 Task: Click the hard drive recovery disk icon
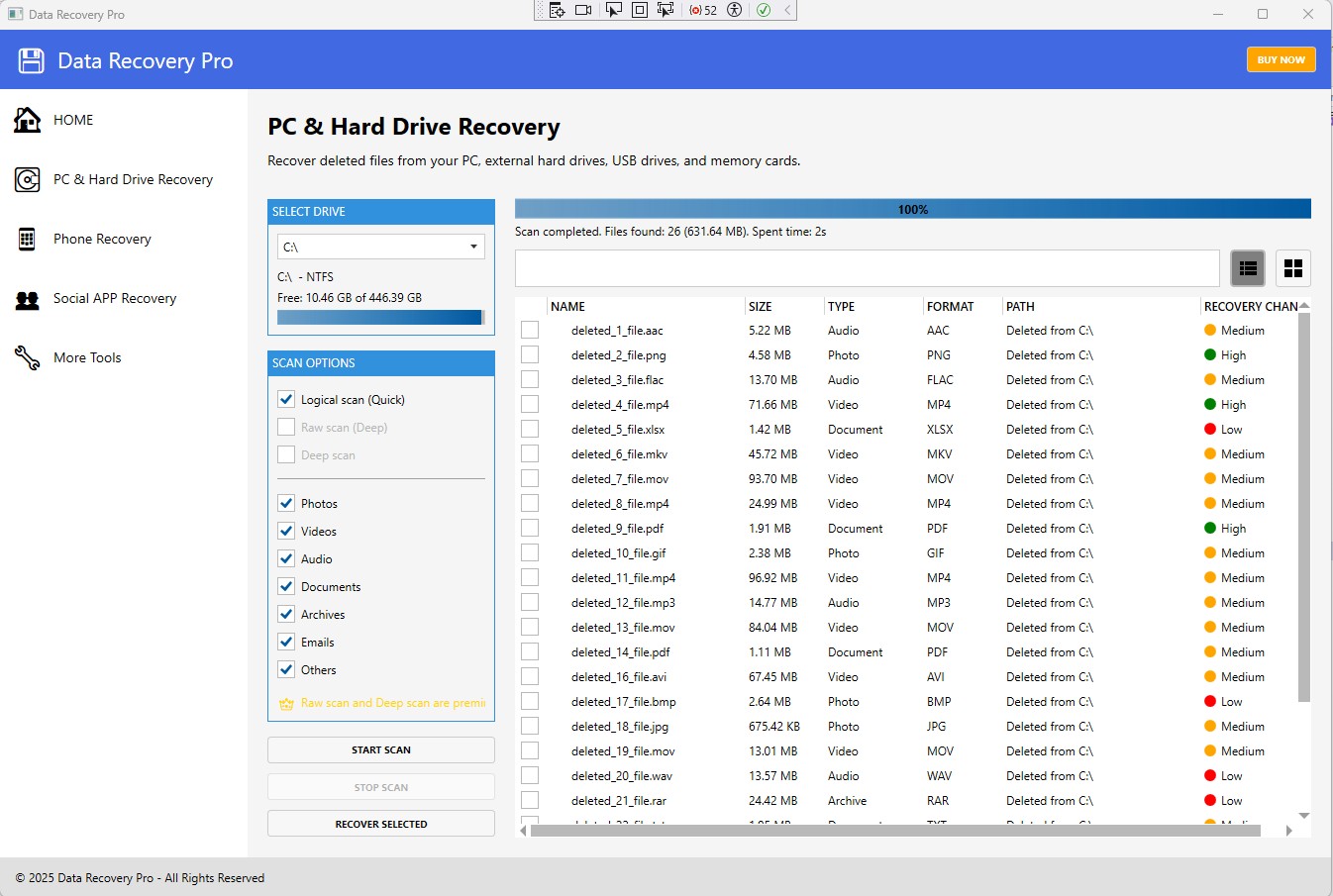point(27,179)
